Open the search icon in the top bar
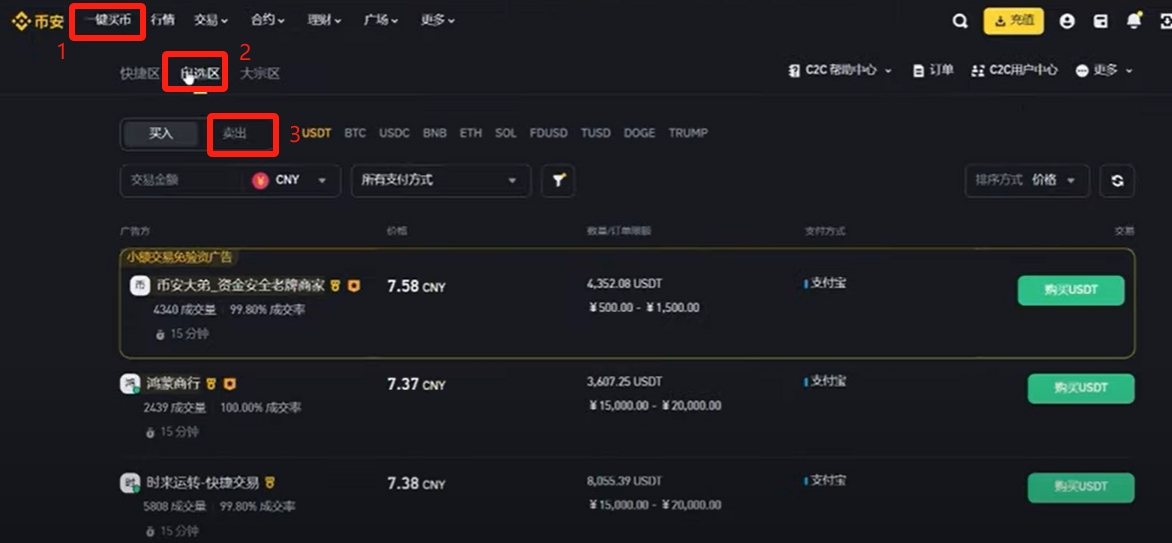This screenshot has height=543, width=1172. pos(960,22)
